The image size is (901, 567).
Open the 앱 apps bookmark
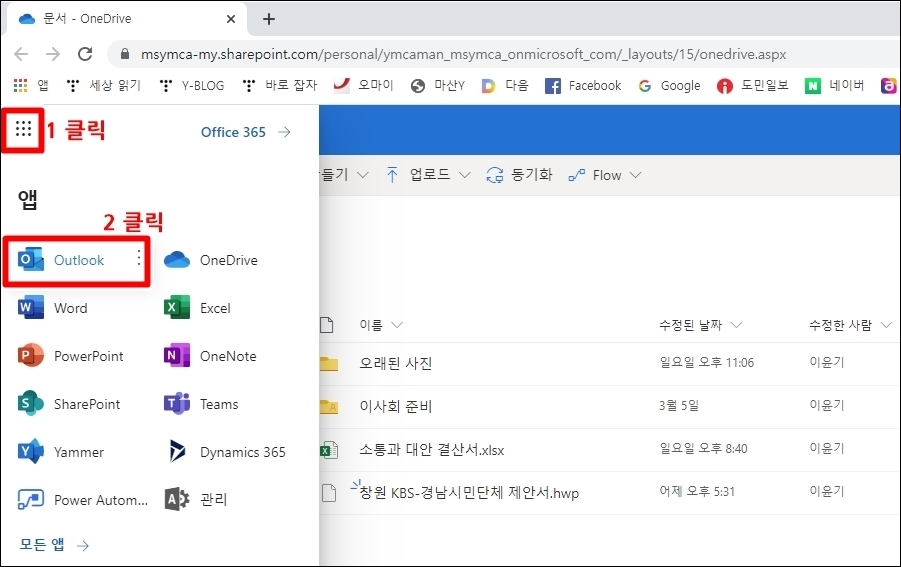tap(31, 86)
